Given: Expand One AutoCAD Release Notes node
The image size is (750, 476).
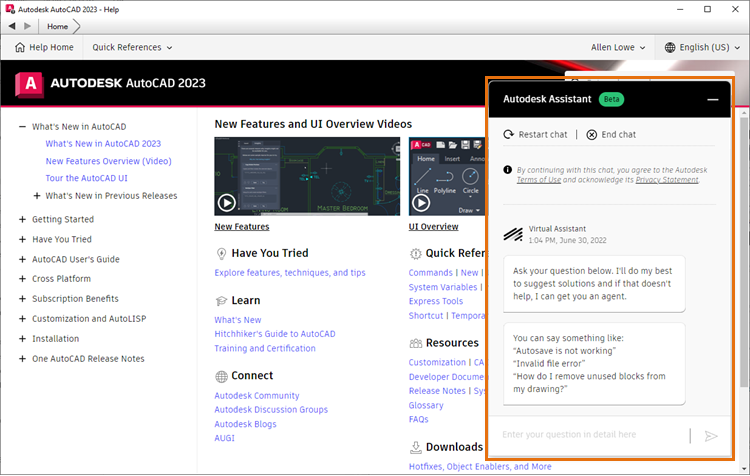Looking at the screenshot, I should (x=22, y=359).
